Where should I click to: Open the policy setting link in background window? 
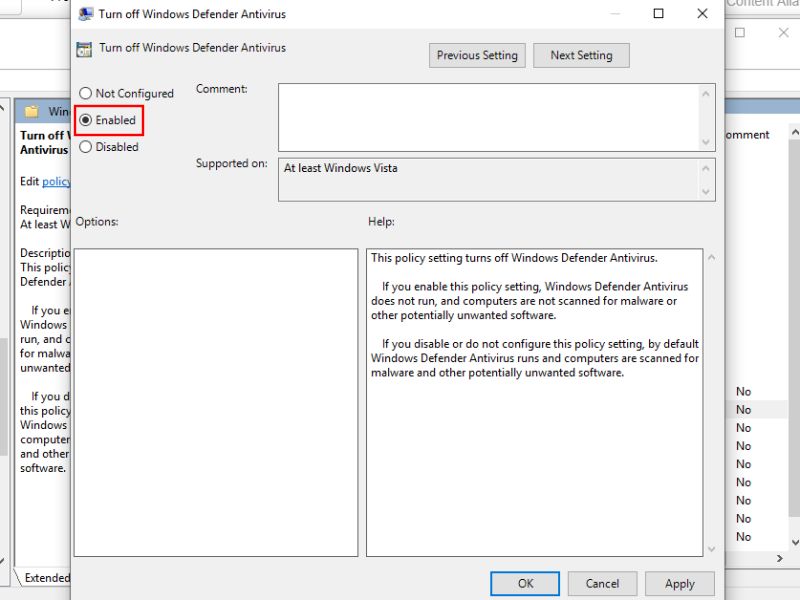pyautogui.click(x=56, y=181)
